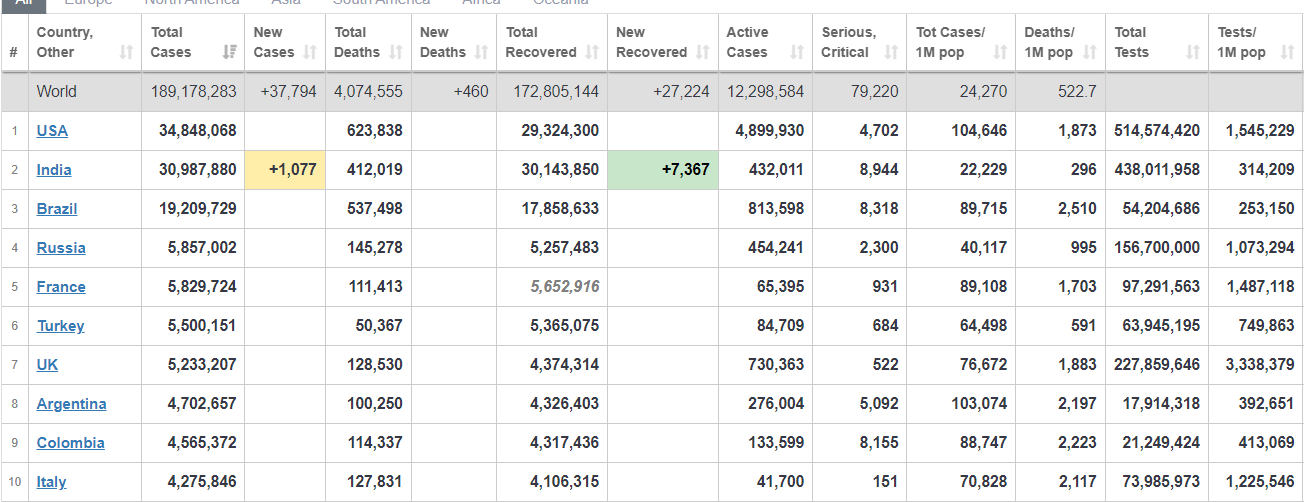Click Colombia deaths per million 2,223
1304x502 pixels.
(1077, 442)
